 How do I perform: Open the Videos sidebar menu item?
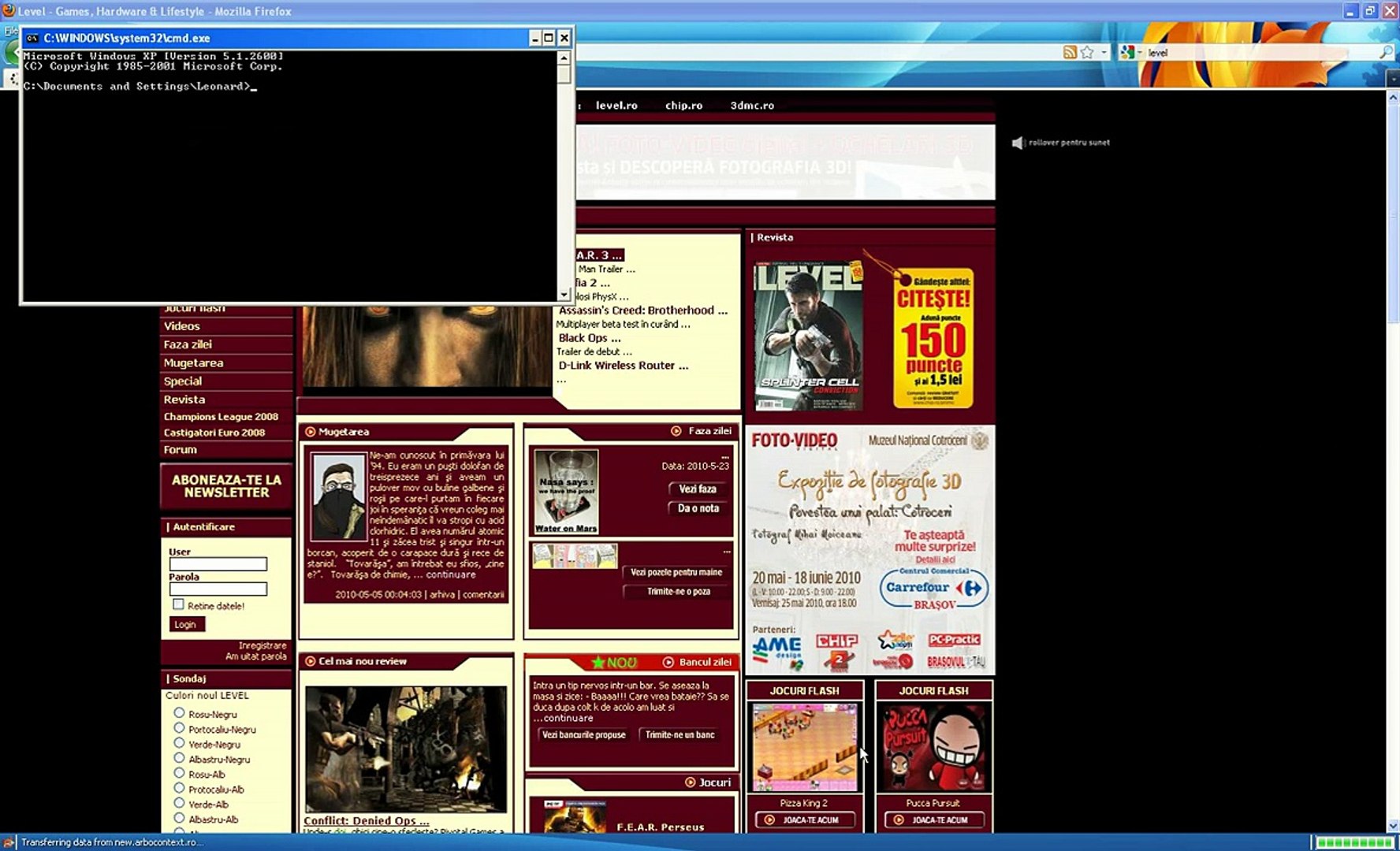pos(182,326)
